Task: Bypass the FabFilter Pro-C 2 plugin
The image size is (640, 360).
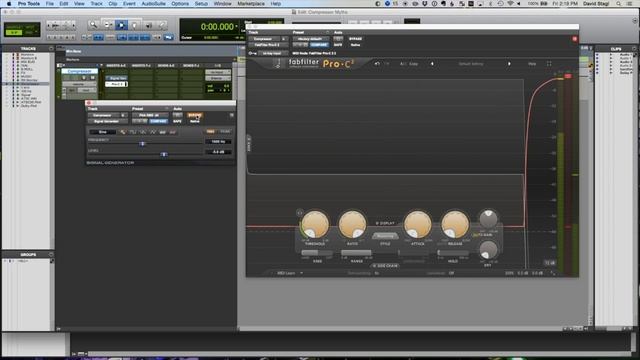Action: click(x=356, y=39)
